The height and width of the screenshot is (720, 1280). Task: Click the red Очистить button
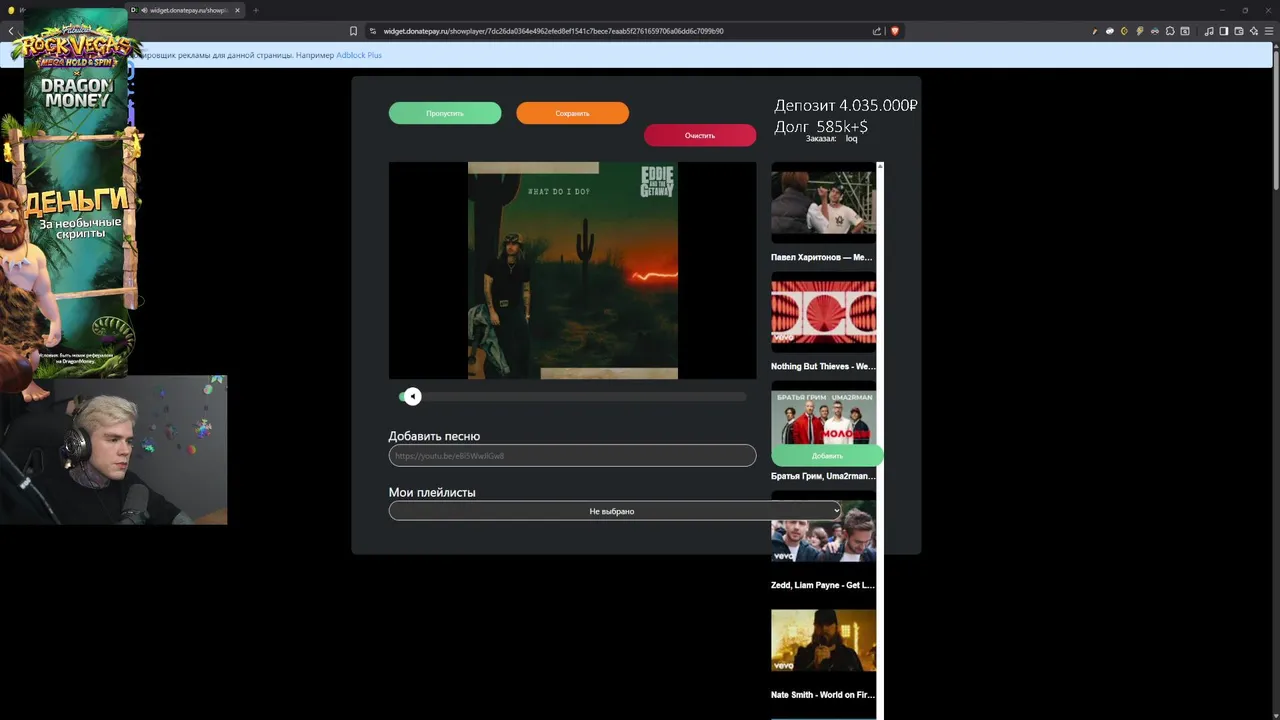click(x=700, y=135)
